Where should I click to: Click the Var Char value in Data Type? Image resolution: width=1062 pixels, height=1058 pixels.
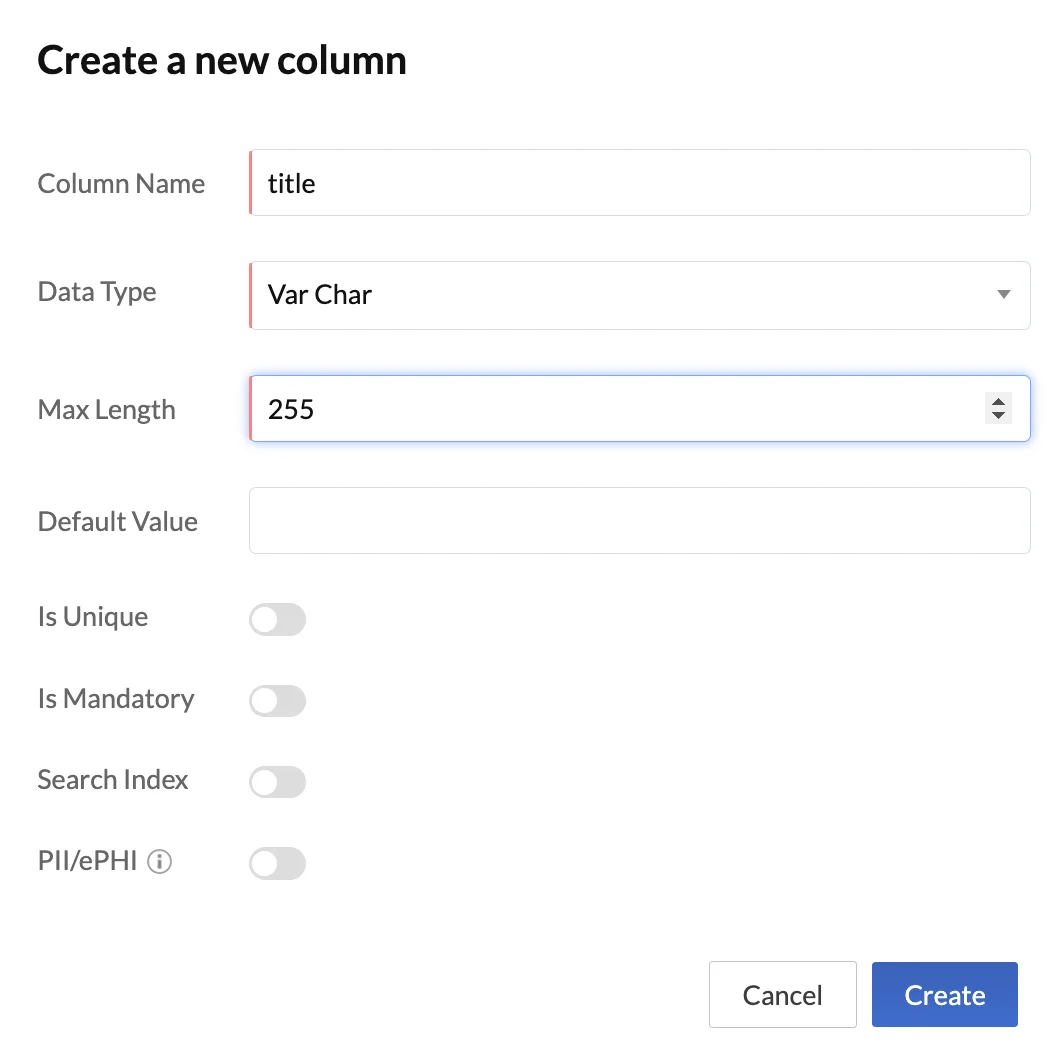320,295
